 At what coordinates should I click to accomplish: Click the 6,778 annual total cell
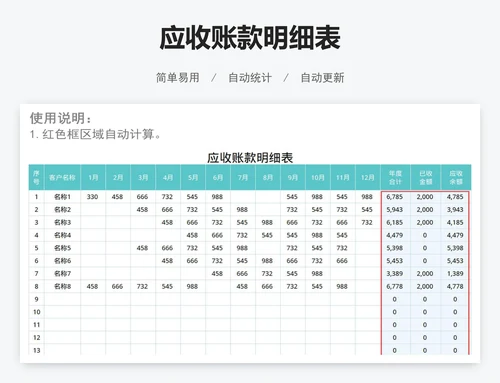(x=395, y=286)
